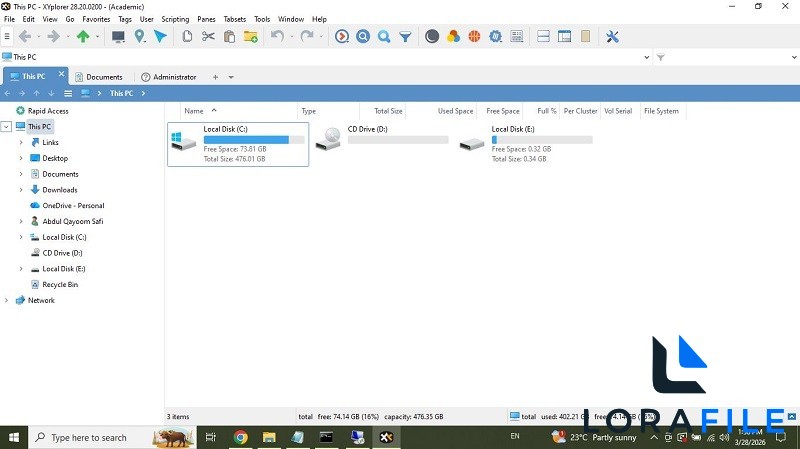Click the Recent Locations play-circle icon

click(x=342, y=36)
